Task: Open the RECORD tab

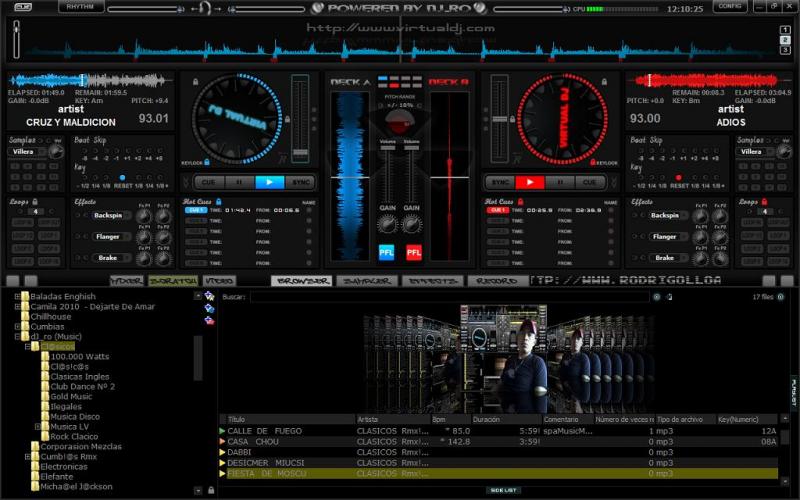Action: click(498, 281)
